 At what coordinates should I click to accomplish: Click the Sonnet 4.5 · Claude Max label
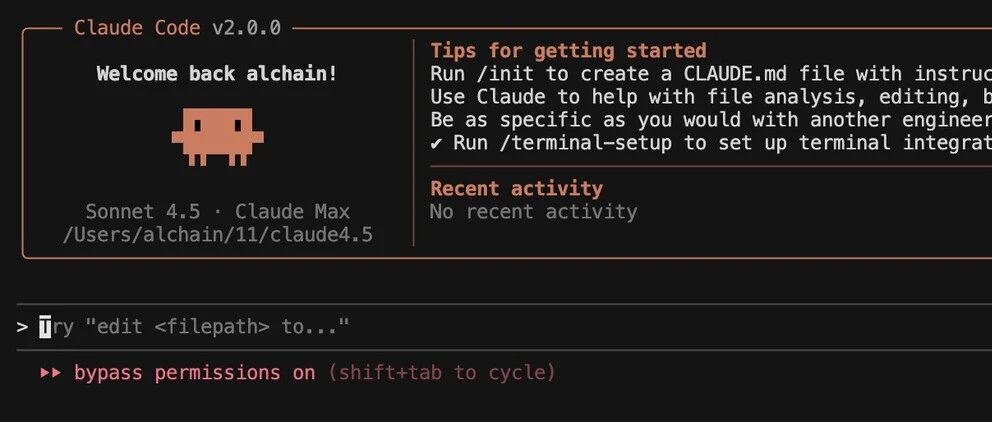point(218,211)
